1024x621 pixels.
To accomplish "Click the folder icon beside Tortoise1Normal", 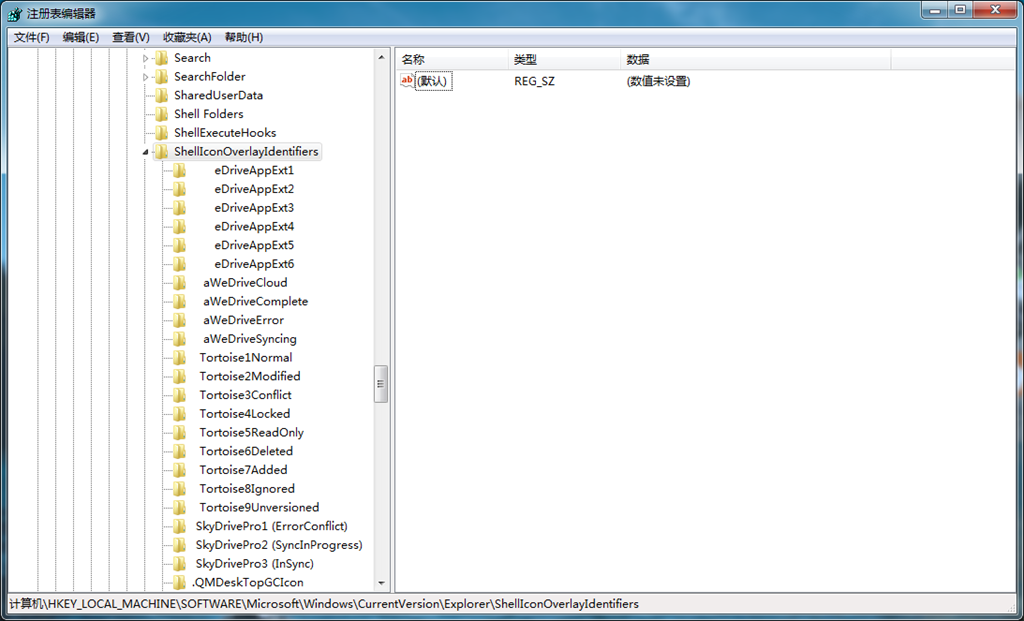I will [179, 358].
